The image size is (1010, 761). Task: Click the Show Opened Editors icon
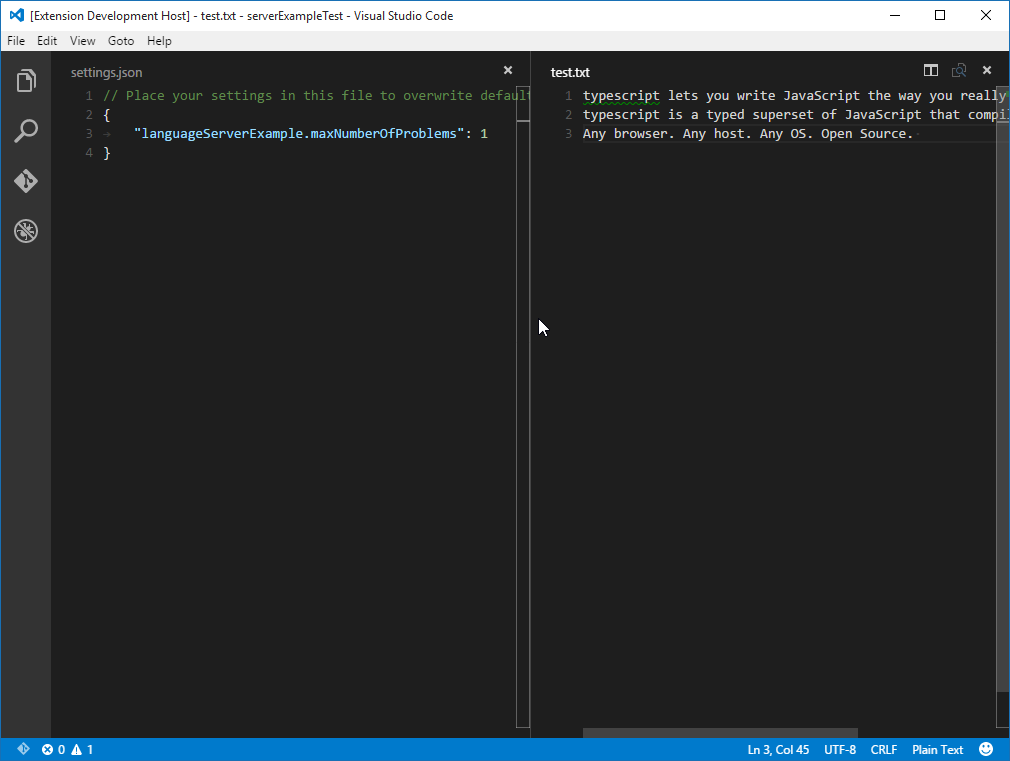coord(959,71)
